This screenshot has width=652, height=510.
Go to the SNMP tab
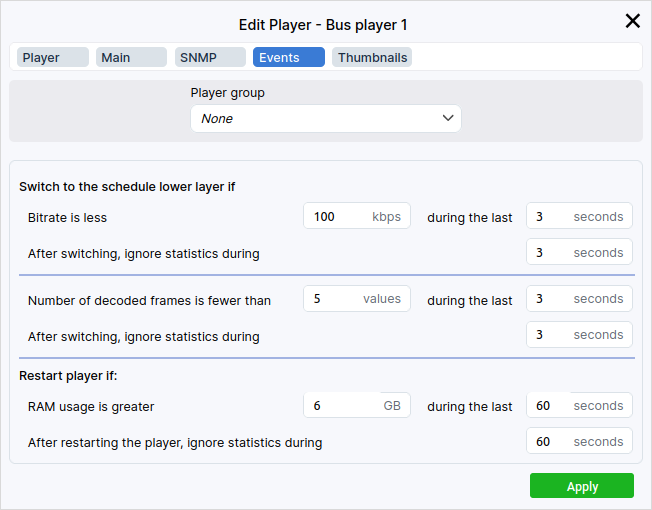(210, 58)
